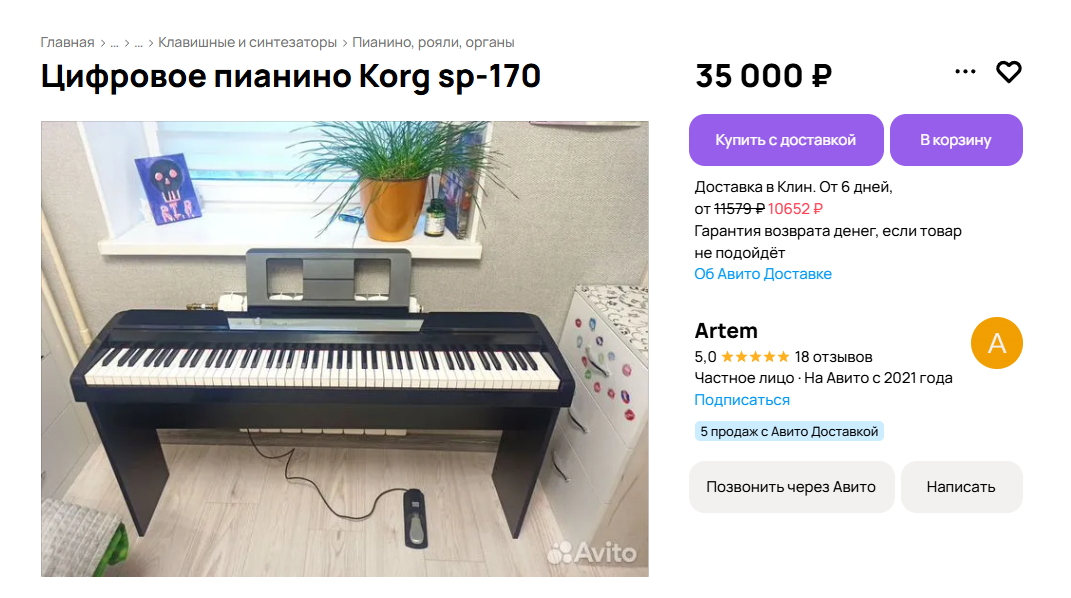This screenshot has height=598, width=1071.
Task: Click the 35 000 ₽ price
Action: [x=763, y=76]
